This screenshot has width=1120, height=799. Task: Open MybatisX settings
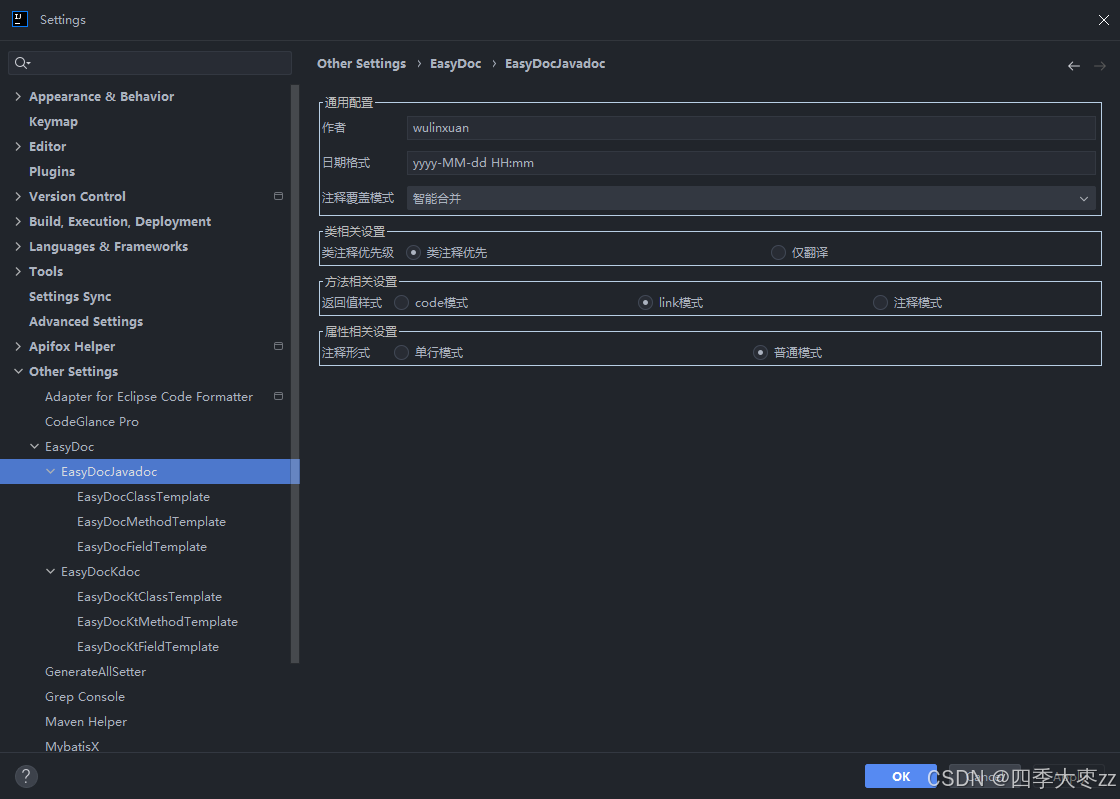71,745
